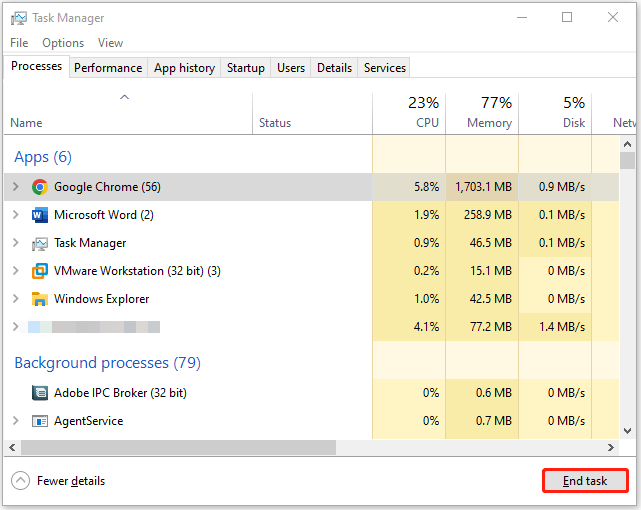Click the Task Manager process icon
Viewport: 641px width, 510px height.
pos(40,243)
